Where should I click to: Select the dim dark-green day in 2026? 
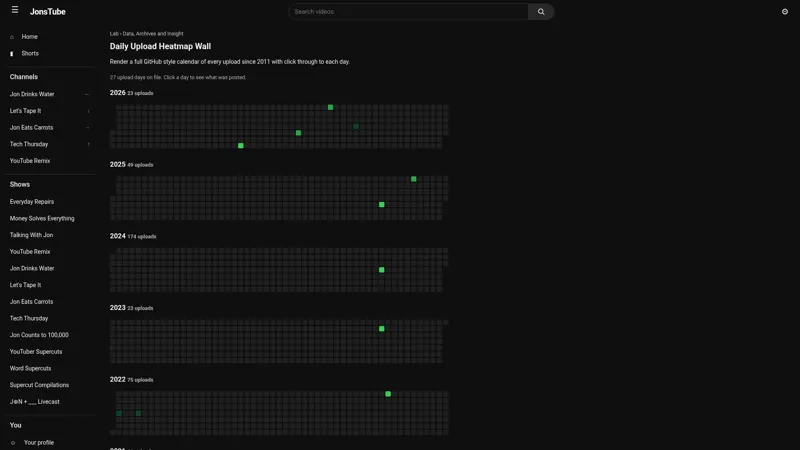click(x=356, y=127)
